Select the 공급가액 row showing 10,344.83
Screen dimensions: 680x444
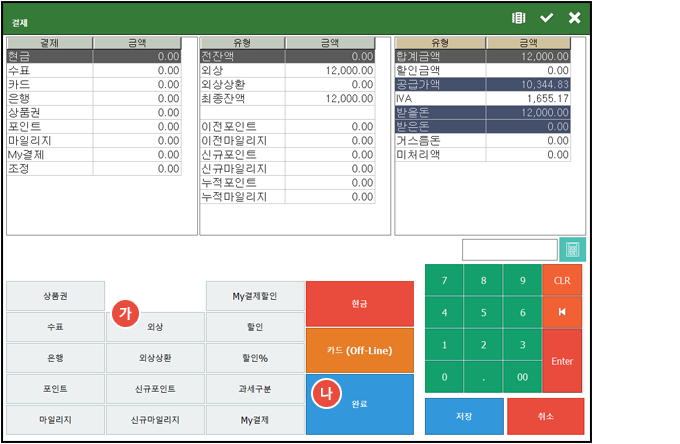pyautogui.click(x=483, y=85)
